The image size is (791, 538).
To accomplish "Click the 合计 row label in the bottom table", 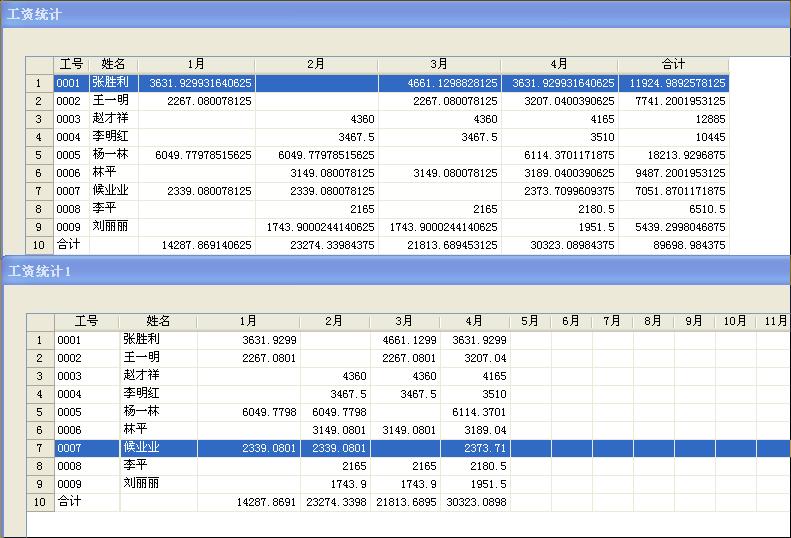I will (87, 502).
